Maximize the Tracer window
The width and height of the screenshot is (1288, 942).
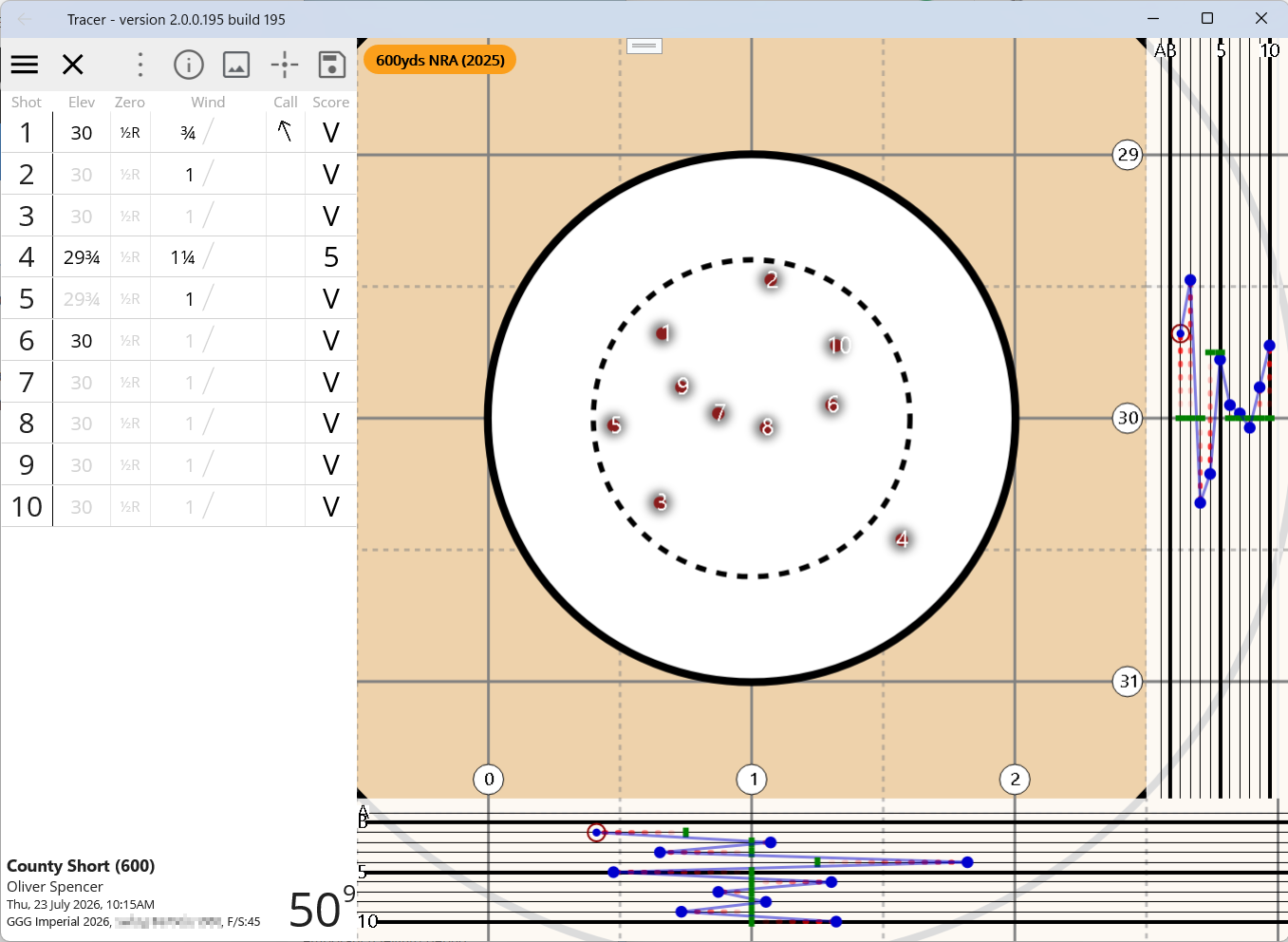[1207, 19]
